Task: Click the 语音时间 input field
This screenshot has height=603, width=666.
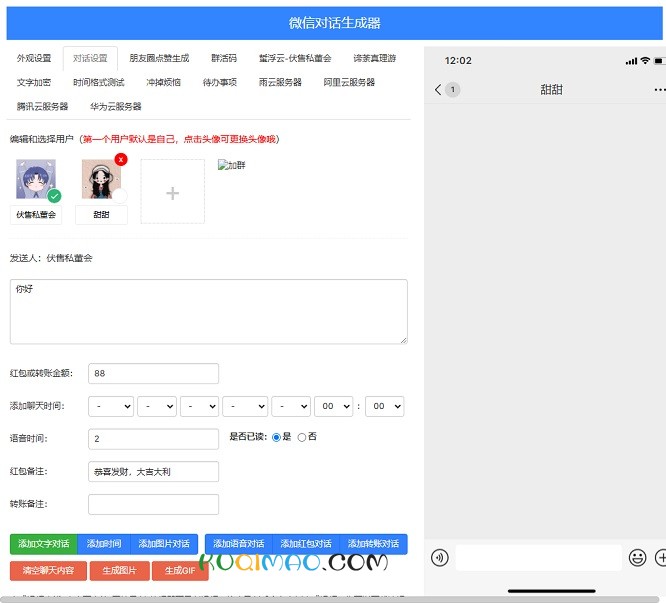Action: coord(153,439)
